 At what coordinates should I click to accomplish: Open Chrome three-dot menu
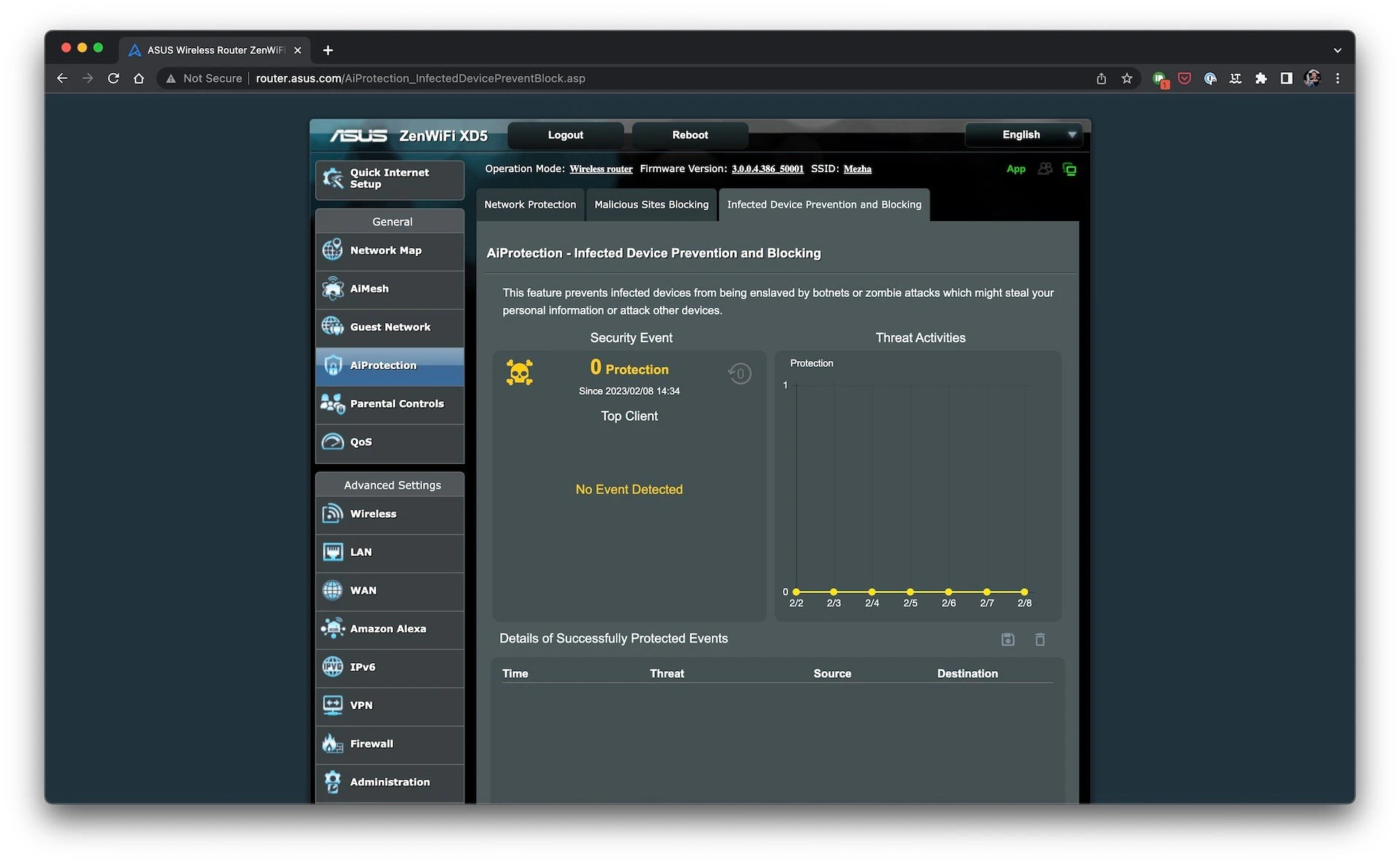click(1337, 78)
